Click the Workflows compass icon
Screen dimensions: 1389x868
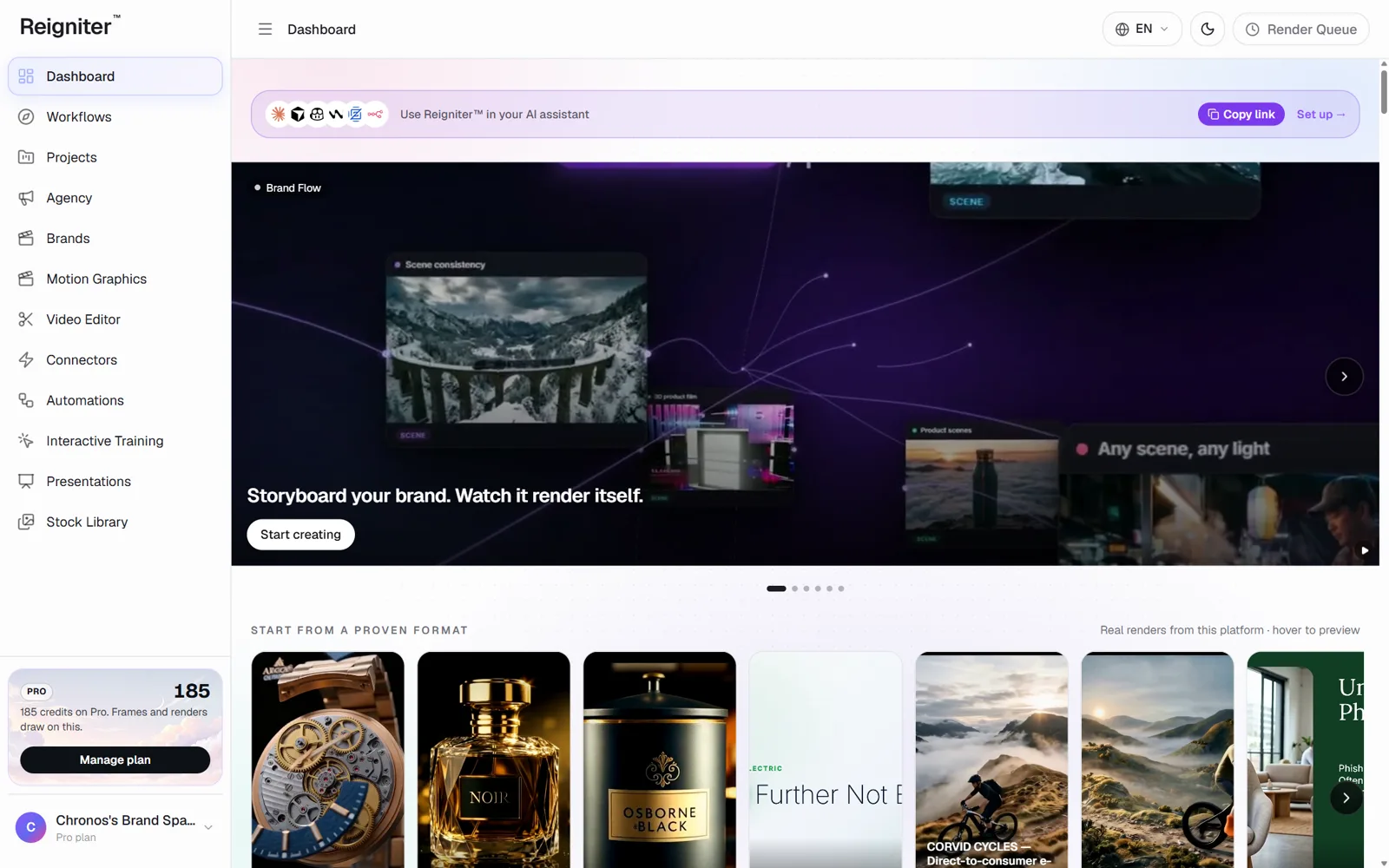26,117
